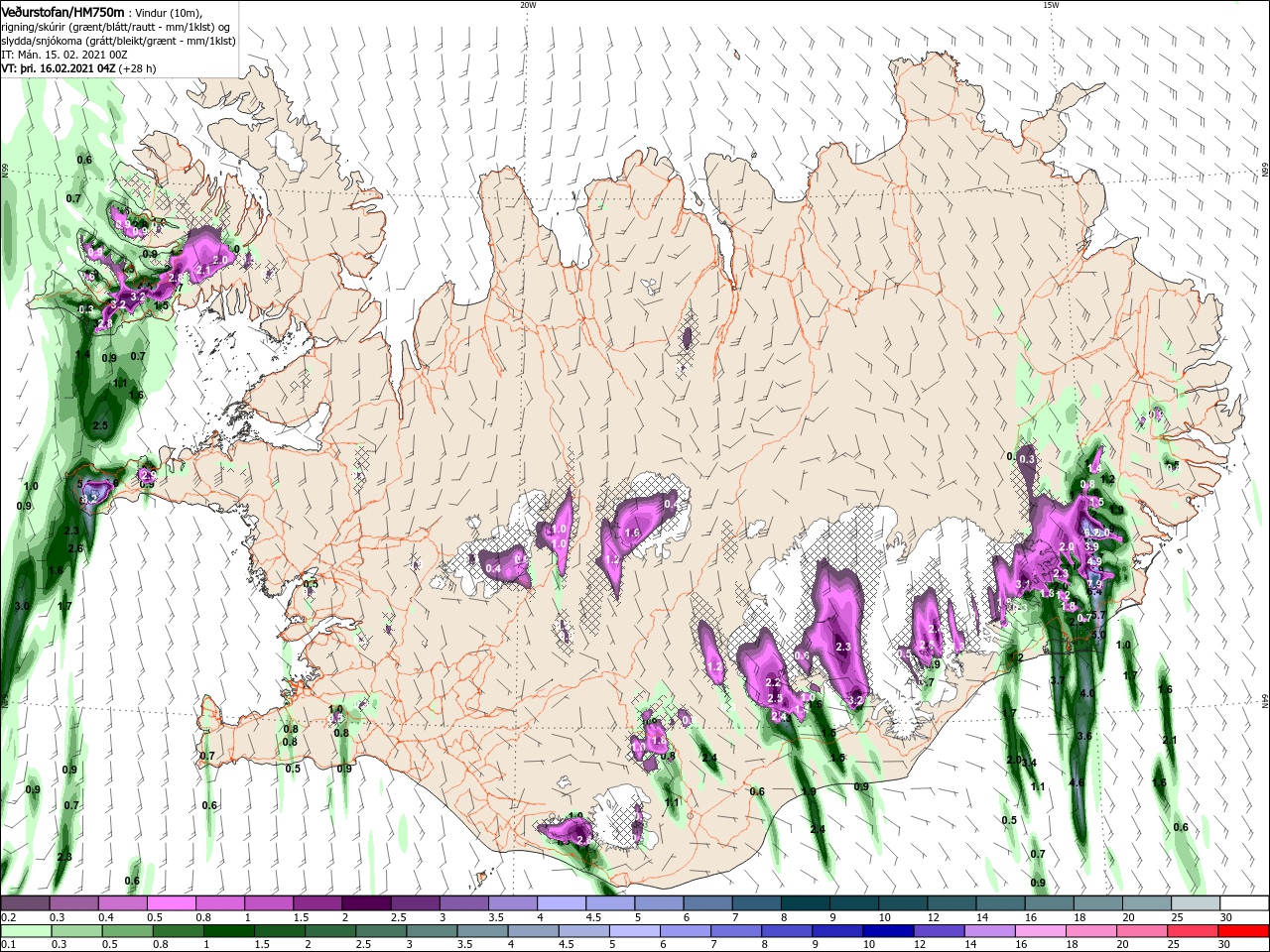Pick the light grey 25 swatch in snowfall legend
This screenshot has height=952, width=1270.
[x=1196, y=903]
